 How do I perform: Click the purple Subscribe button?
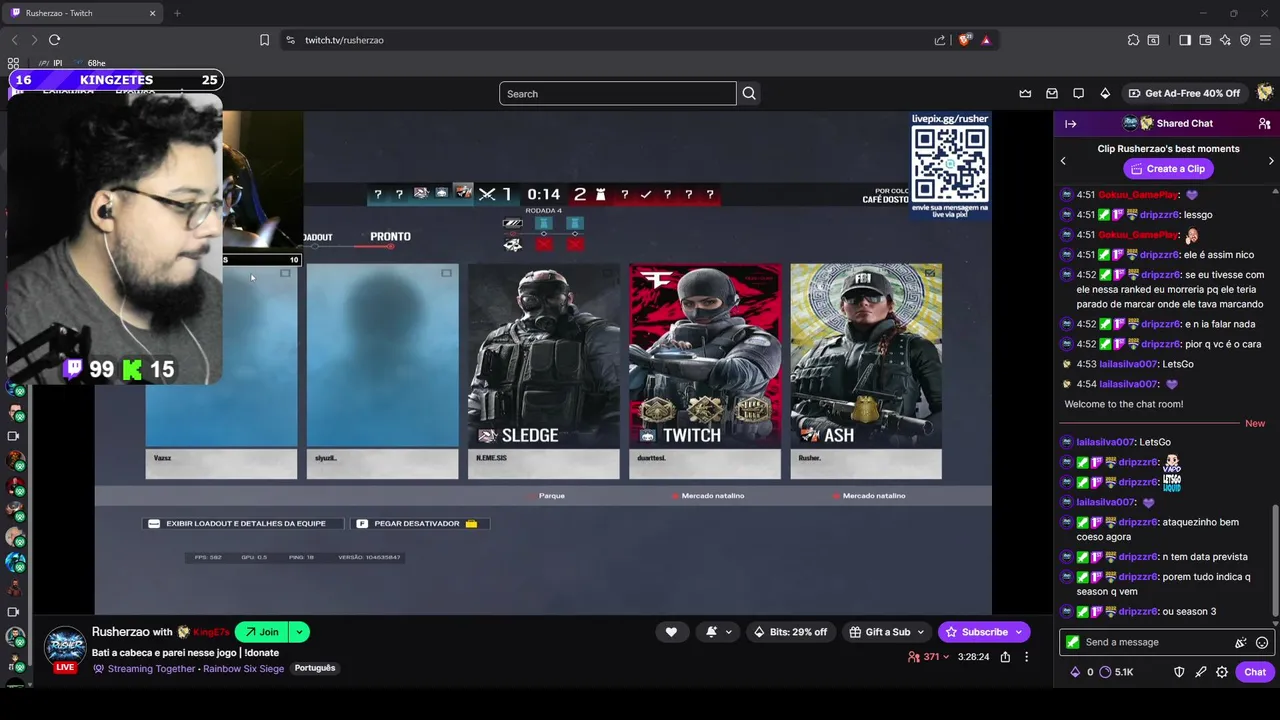pyautogui.click(x=984, y=632)
